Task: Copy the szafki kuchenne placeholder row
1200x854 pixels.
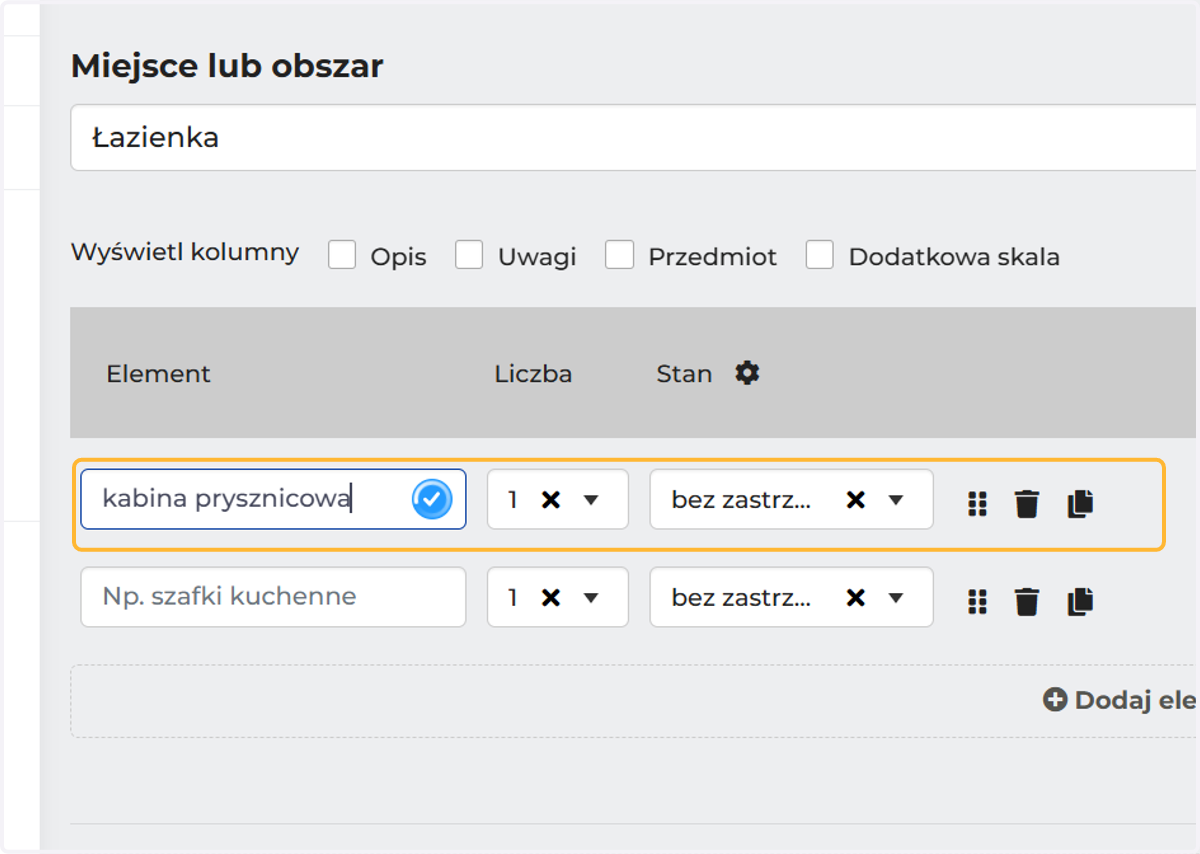Action: [x=1080, y=601]
